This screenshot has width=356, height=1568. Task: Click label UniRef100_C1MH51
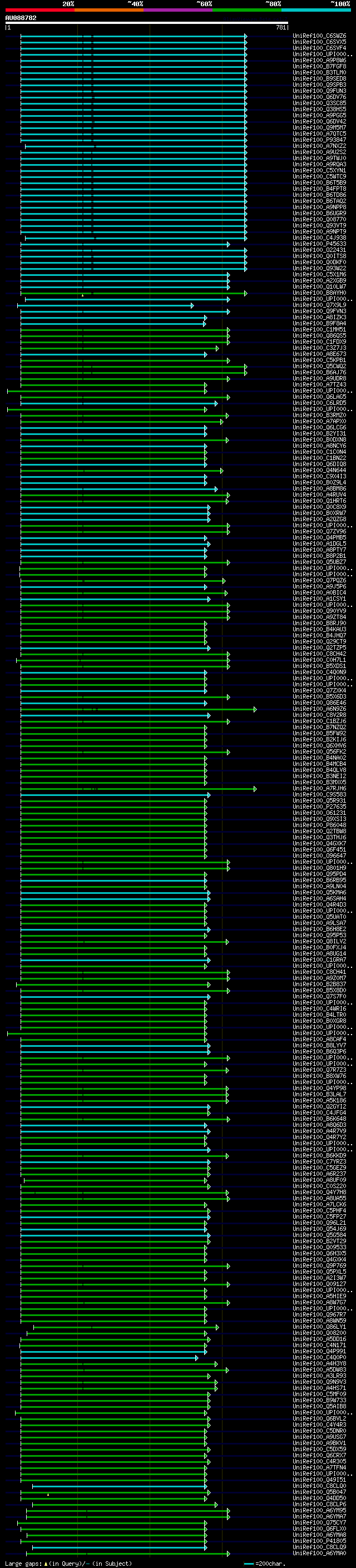(x=319, y=330)
